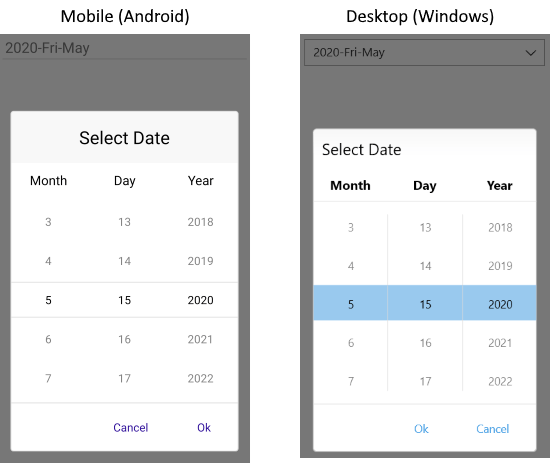This screenshot has width=550, height=466.
Task: Choose year 2022 in Android picker
Action: coord(200,379)
